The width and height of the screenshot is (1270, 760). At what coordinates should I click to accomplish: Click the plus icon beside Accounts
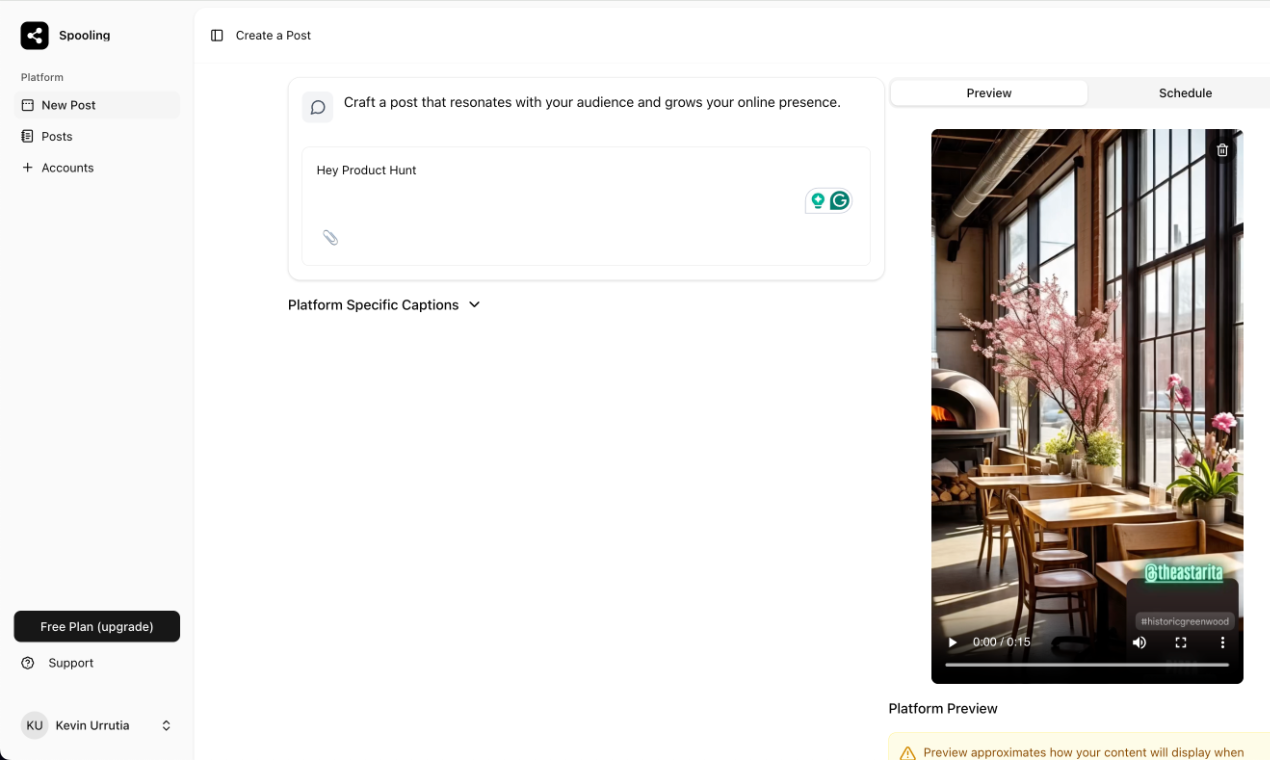[x=28, y=168]
